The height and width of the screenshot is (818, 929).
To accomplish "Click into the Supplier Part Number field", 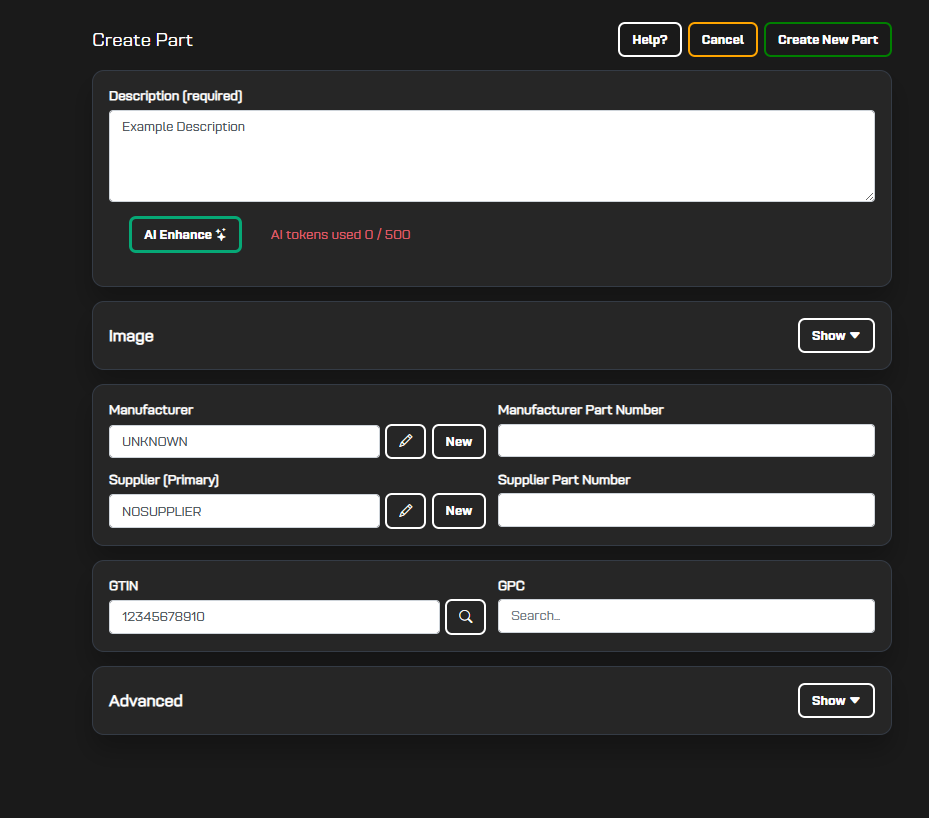I will [686, 510].
